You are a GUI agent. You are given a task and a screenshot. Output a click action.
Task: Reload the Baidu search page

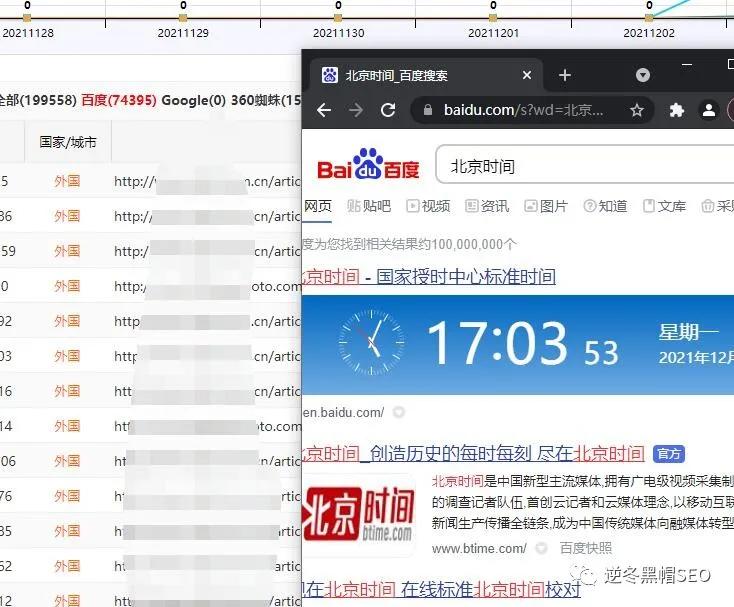point(388,110)
